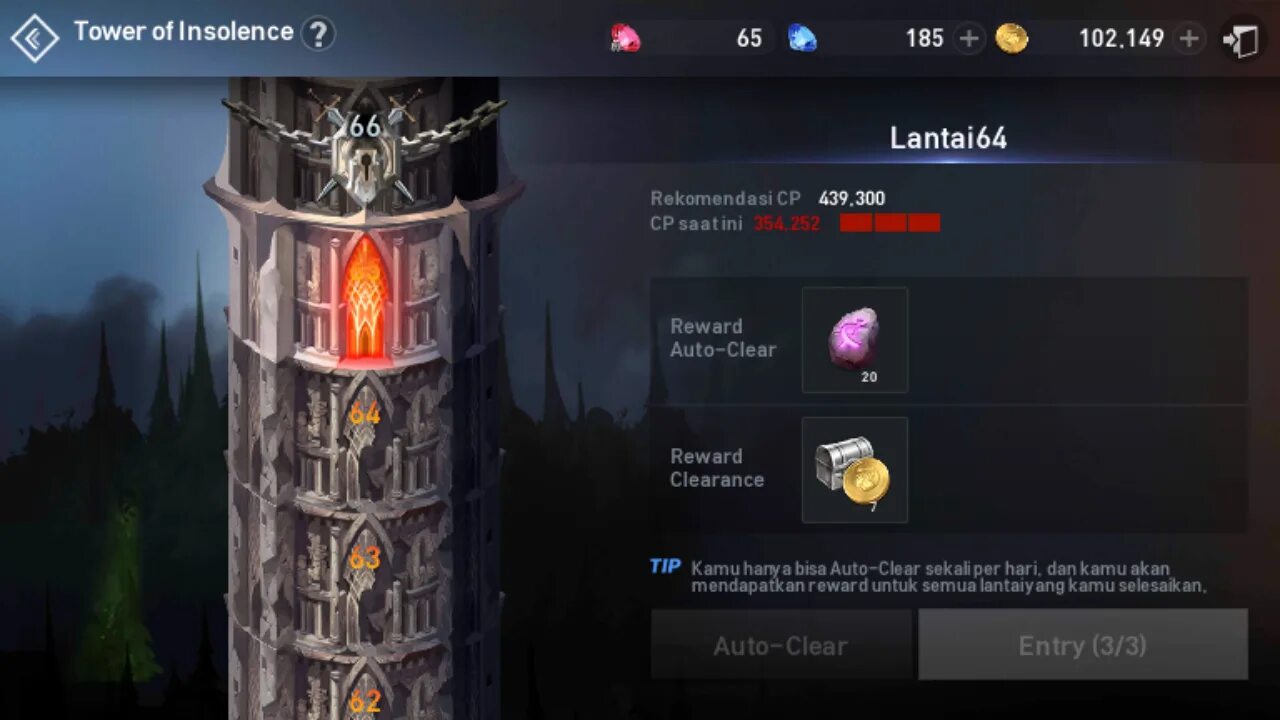The height and width of the screenshot is (720, 1280).
Task: Tap the Lantai64 floor title
Action: [x=948, y=138]
